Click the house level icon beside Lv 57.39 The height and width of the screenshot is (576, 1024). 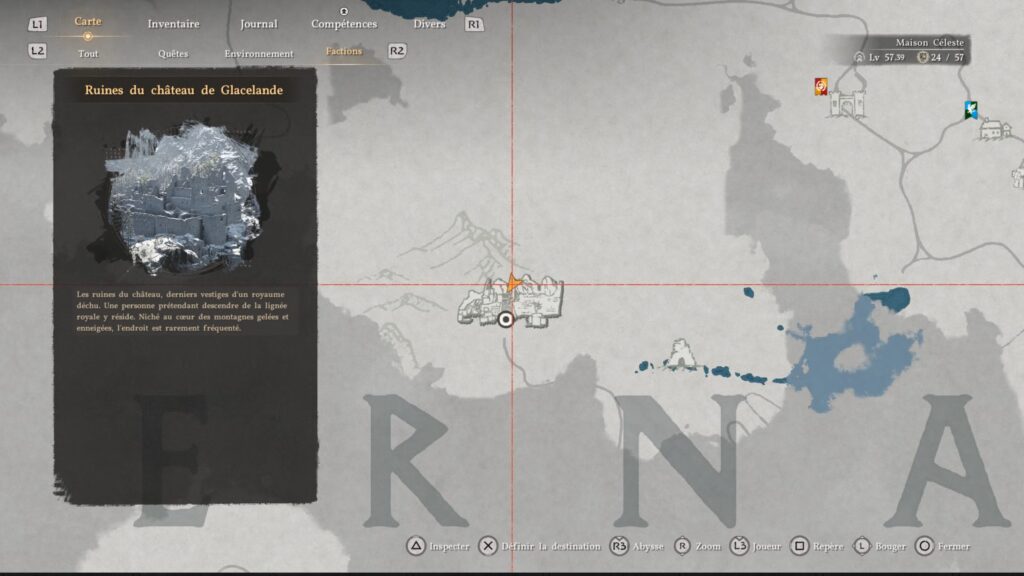(858, 58)
